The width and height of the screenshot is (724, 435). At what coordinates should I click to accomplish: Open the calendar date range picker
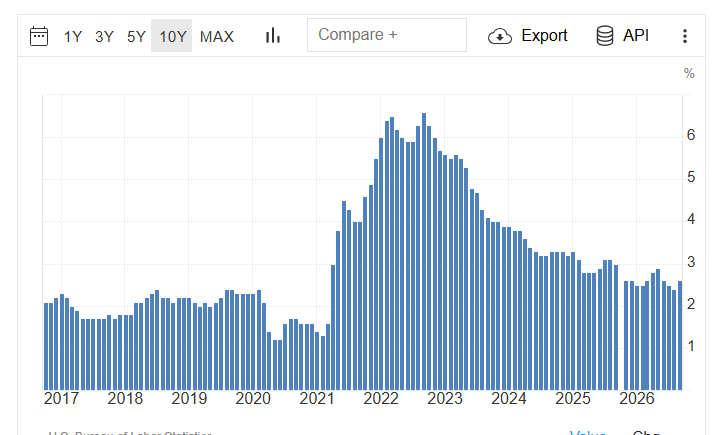tap(39, 36)
